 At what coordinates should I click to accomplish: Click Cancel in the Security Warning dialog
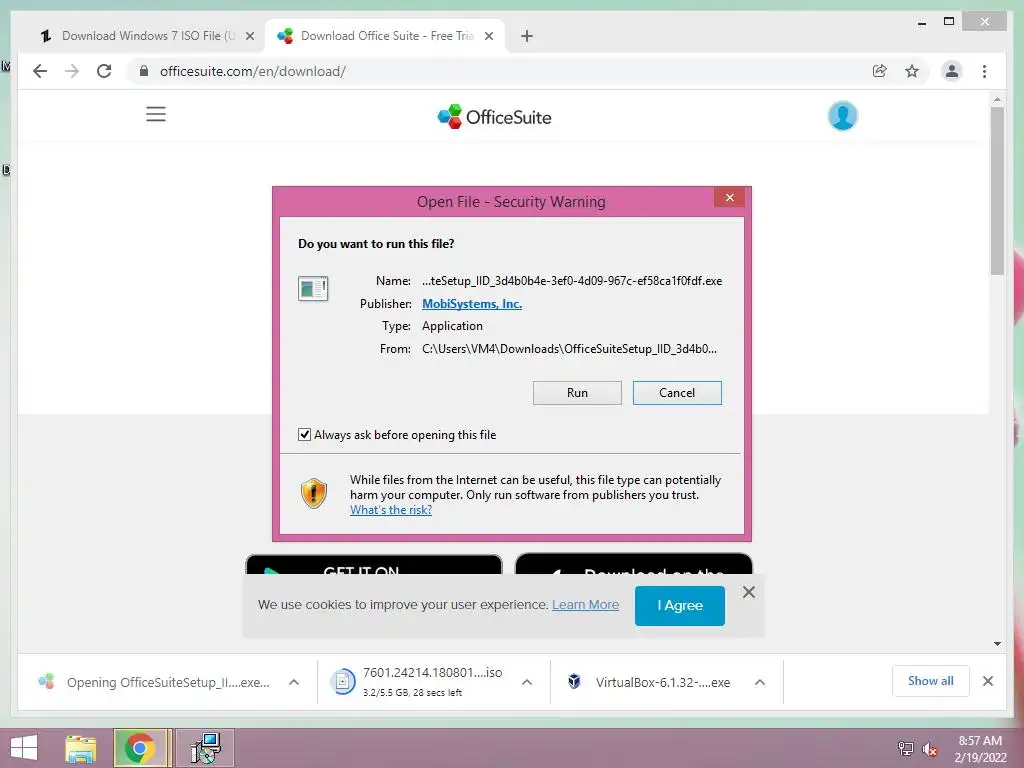coord(677,392)
